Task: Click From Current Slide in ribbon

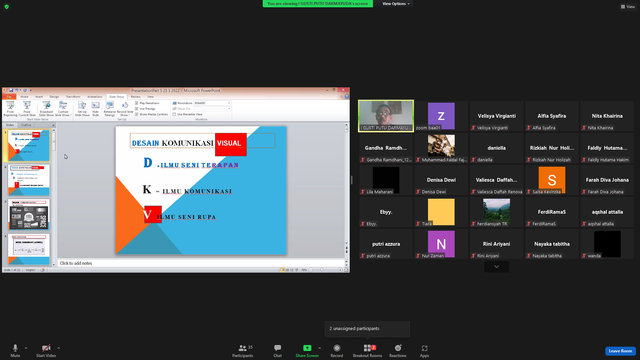Action: pyautogui.click(x=27, y=109)
